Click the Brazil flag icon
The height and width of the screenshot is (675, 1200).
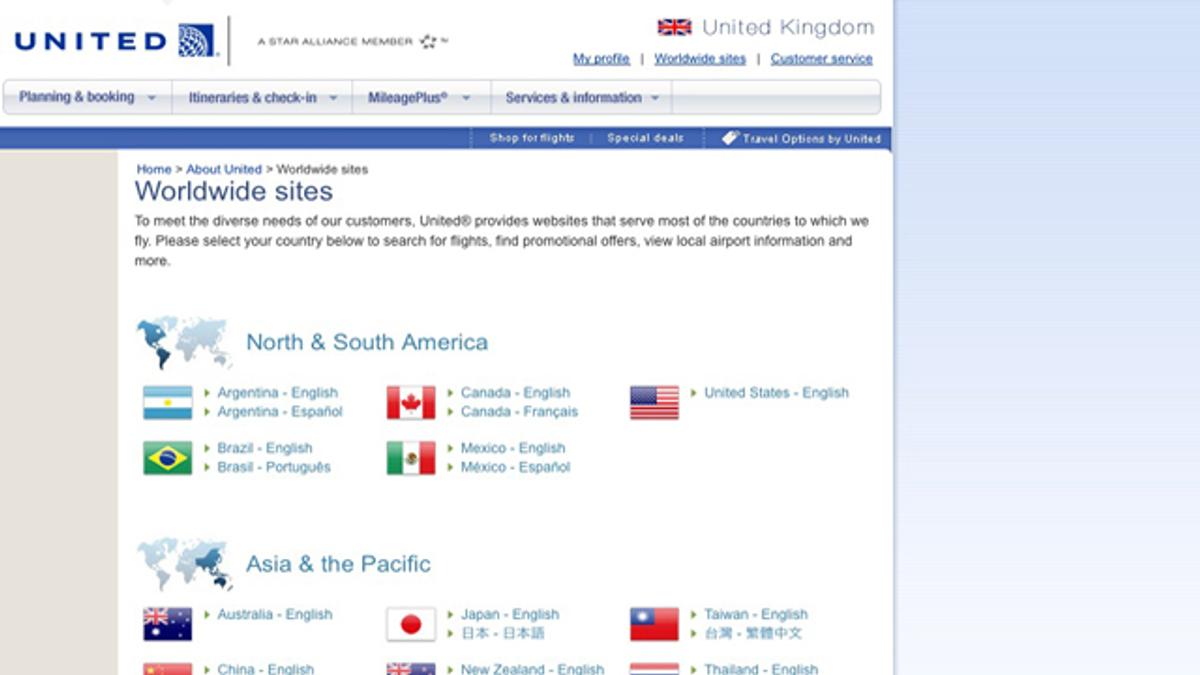click(167, 458)
